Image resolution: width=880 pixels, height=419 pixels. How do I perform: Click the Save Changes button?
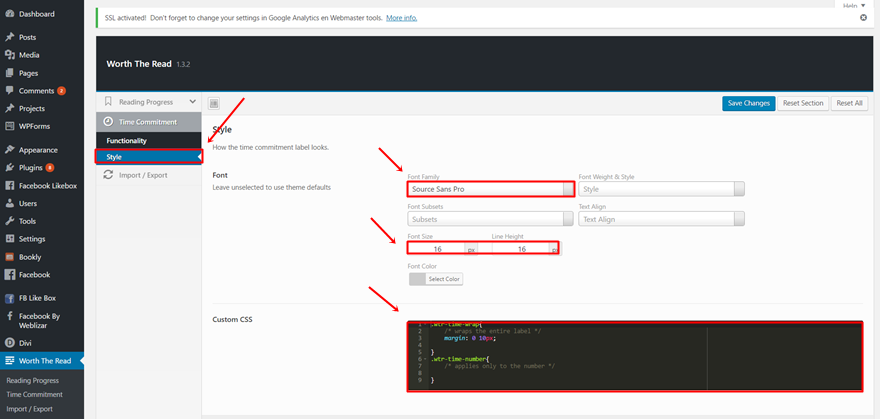[x=748, y=103]
